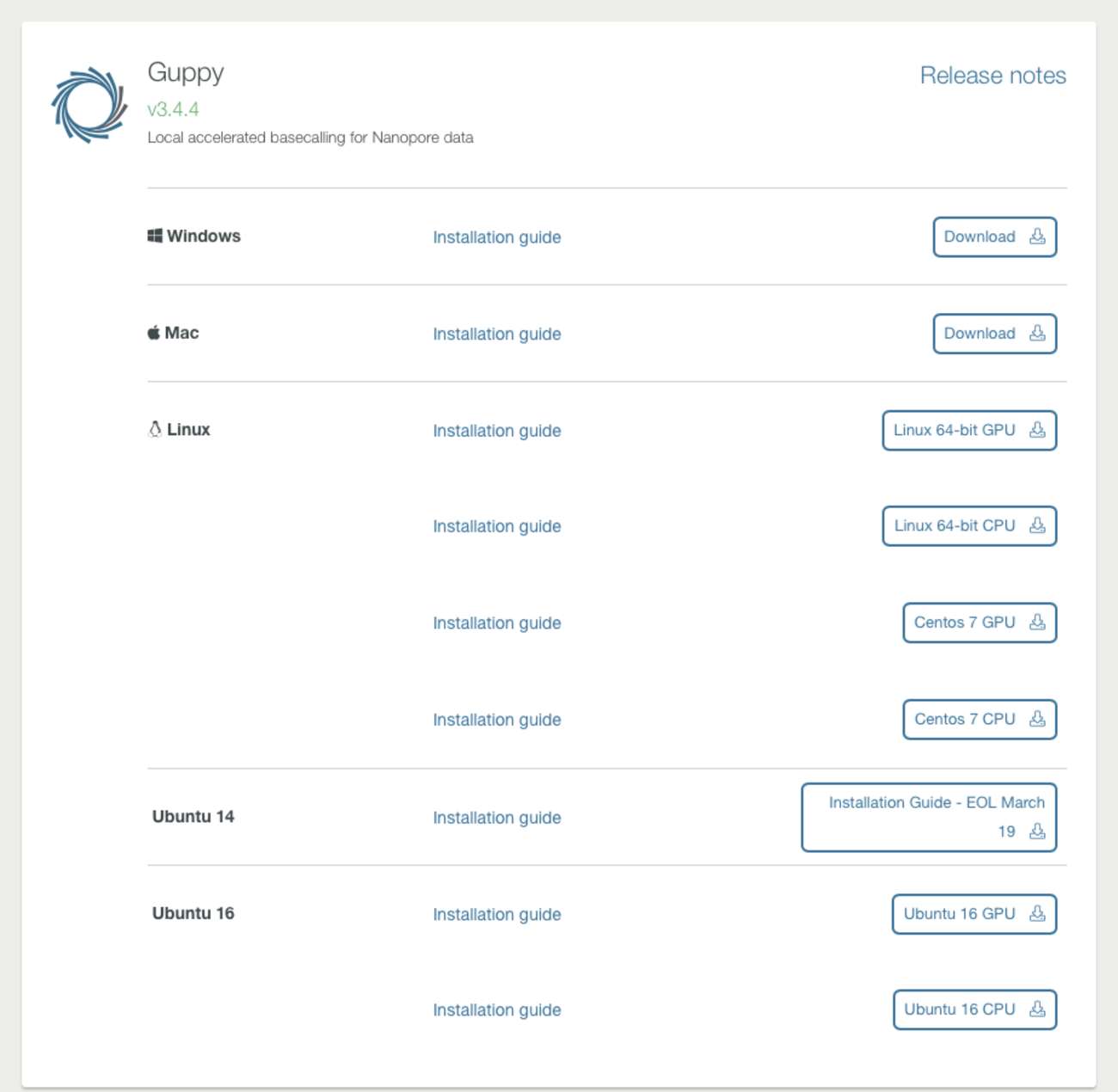Click 'Local accelerated basecalling for Nanopore data'
Viewport: 1118px width, 1092px height.
310,138
